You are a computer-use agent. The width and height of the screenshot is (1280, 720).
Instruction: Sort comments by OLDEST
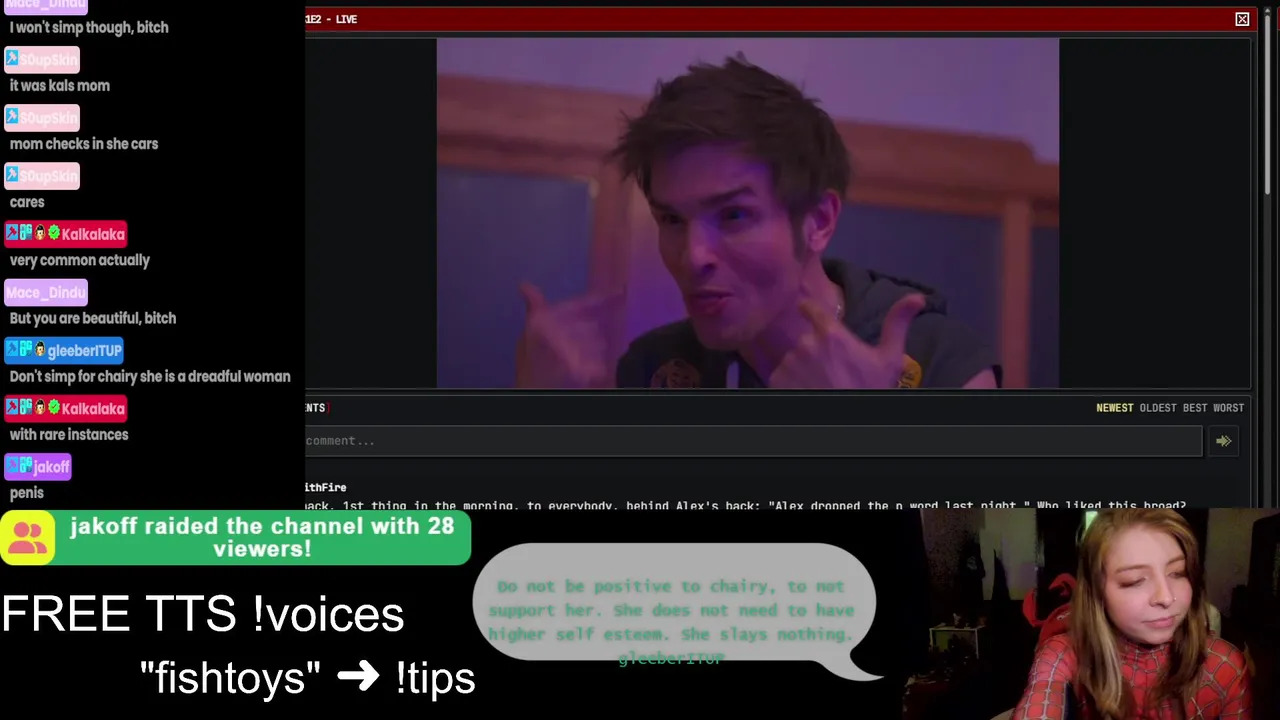[1158, 408]
